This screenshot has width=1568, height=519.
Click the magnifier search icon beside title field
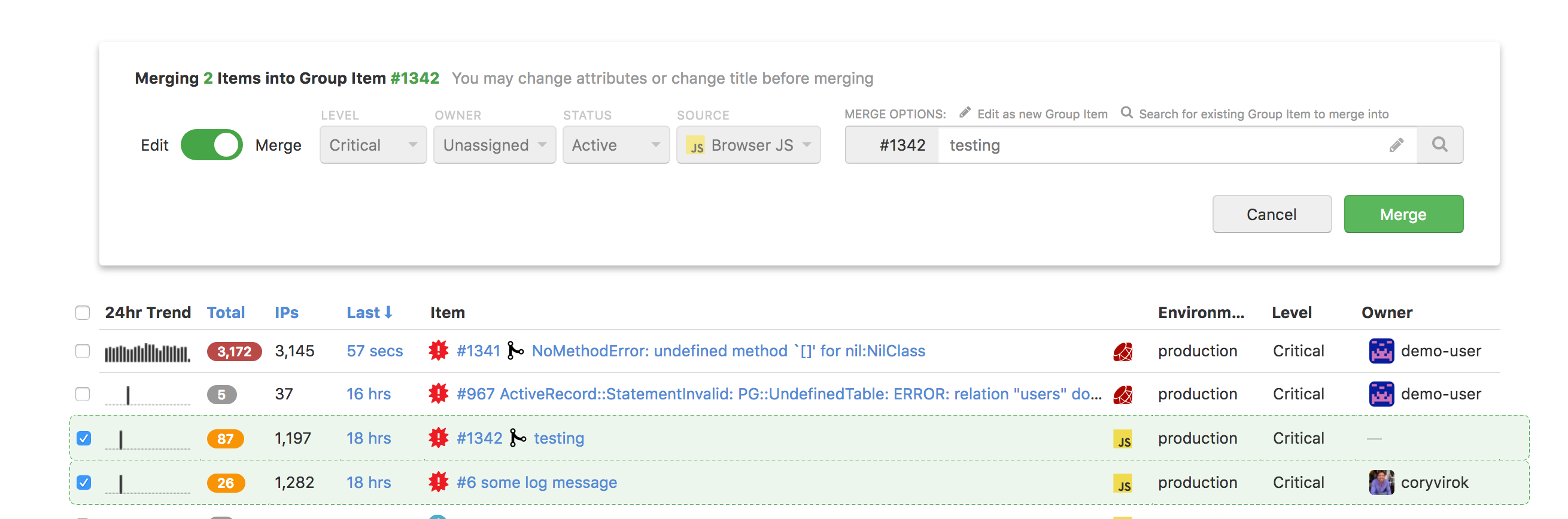[1439, 145]
